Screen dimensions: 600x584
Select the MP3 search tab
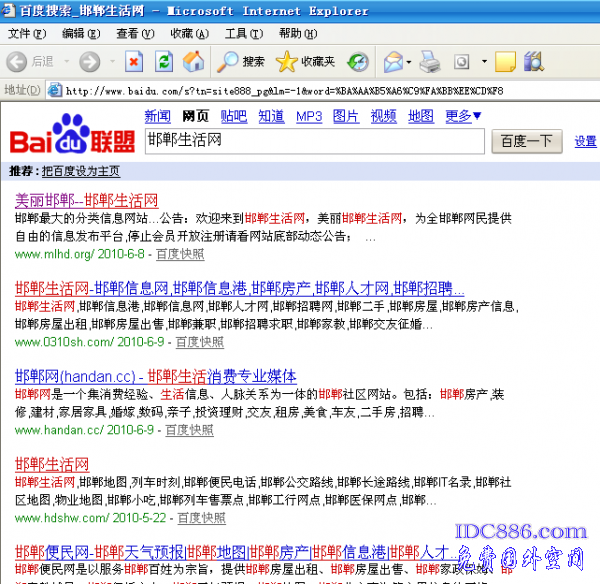tap(309, 116)
